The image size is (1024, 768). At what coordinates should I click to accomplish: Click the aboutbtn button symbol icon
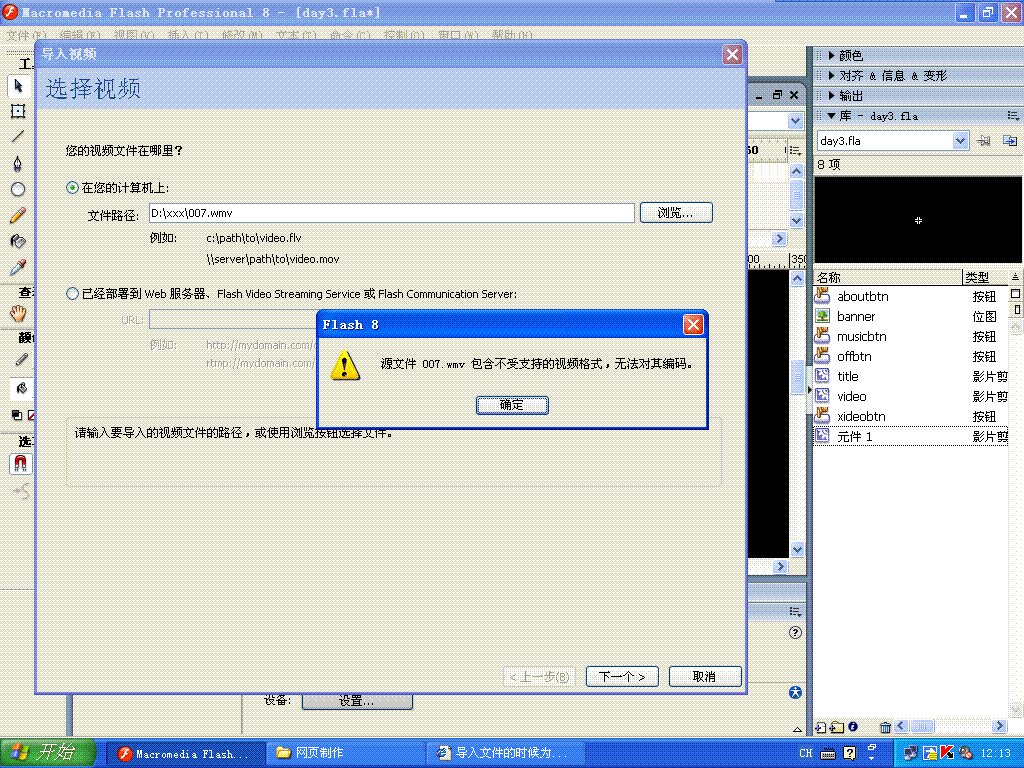pos(822,296)
